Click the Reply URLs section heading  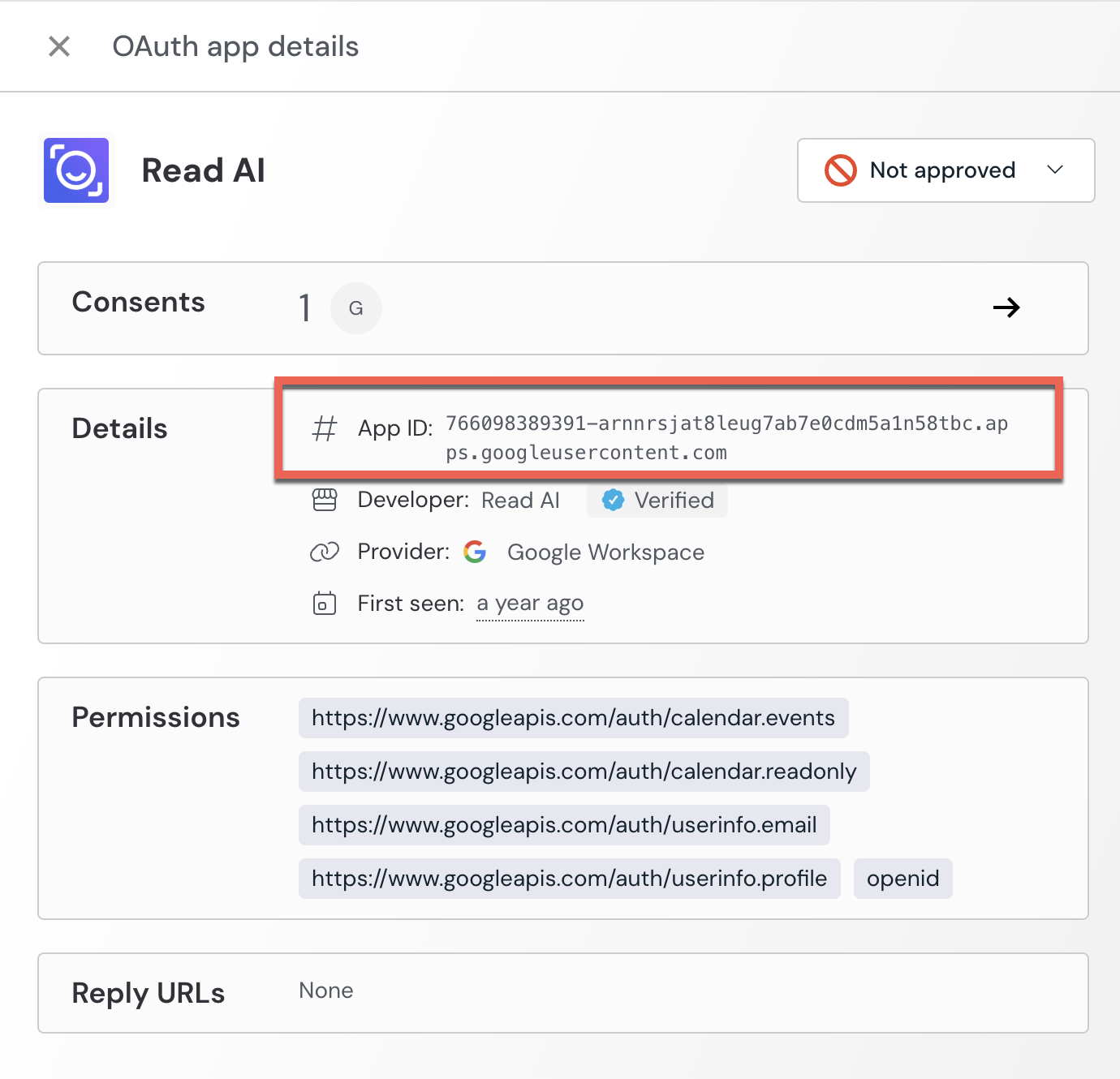[149, 993]
